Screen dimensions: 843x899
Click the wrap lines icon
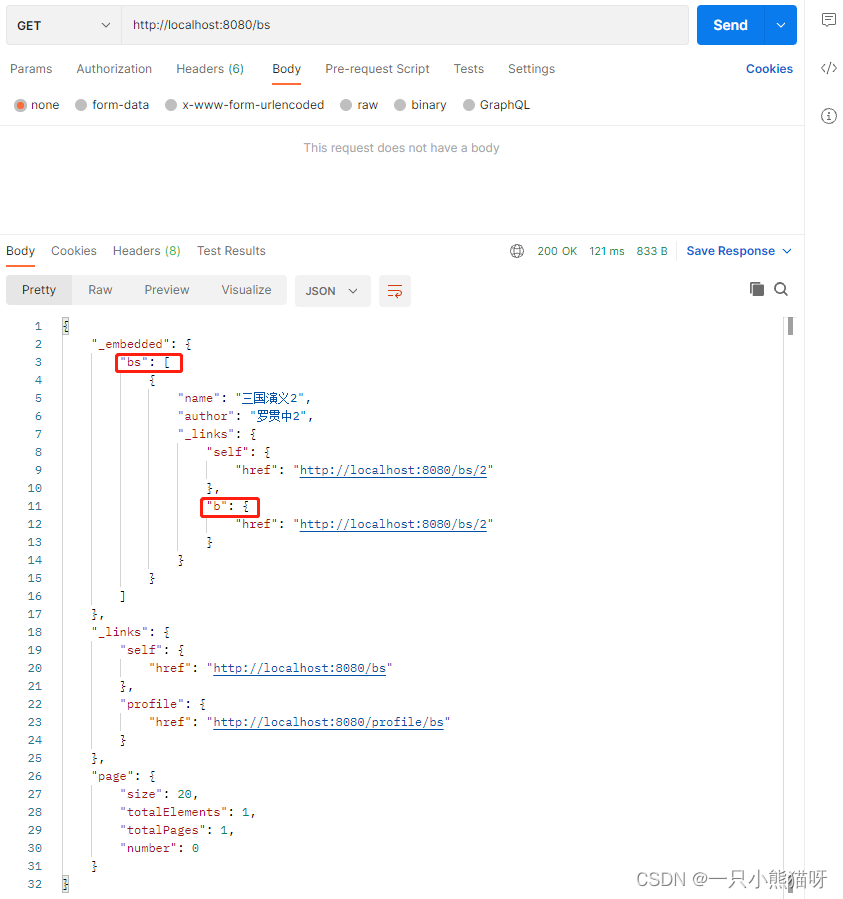395,291
